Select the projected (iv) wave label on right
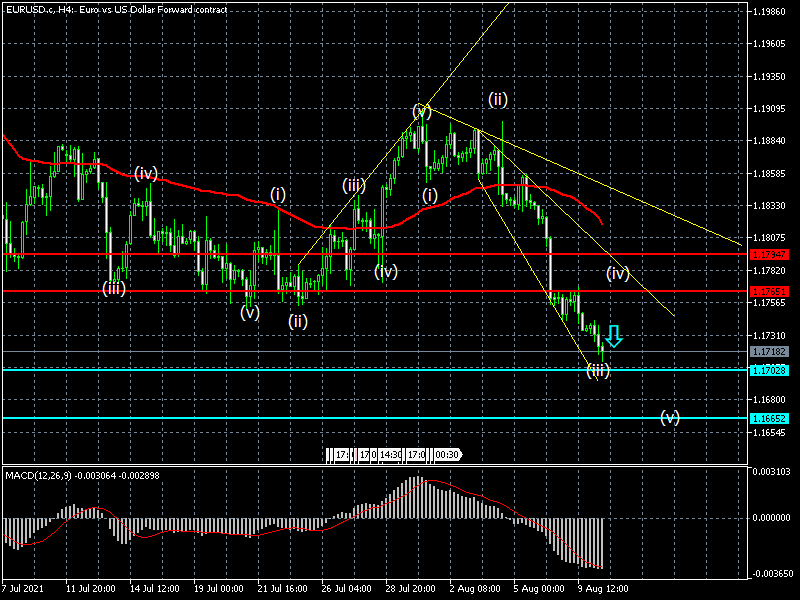 click(617, 273)
